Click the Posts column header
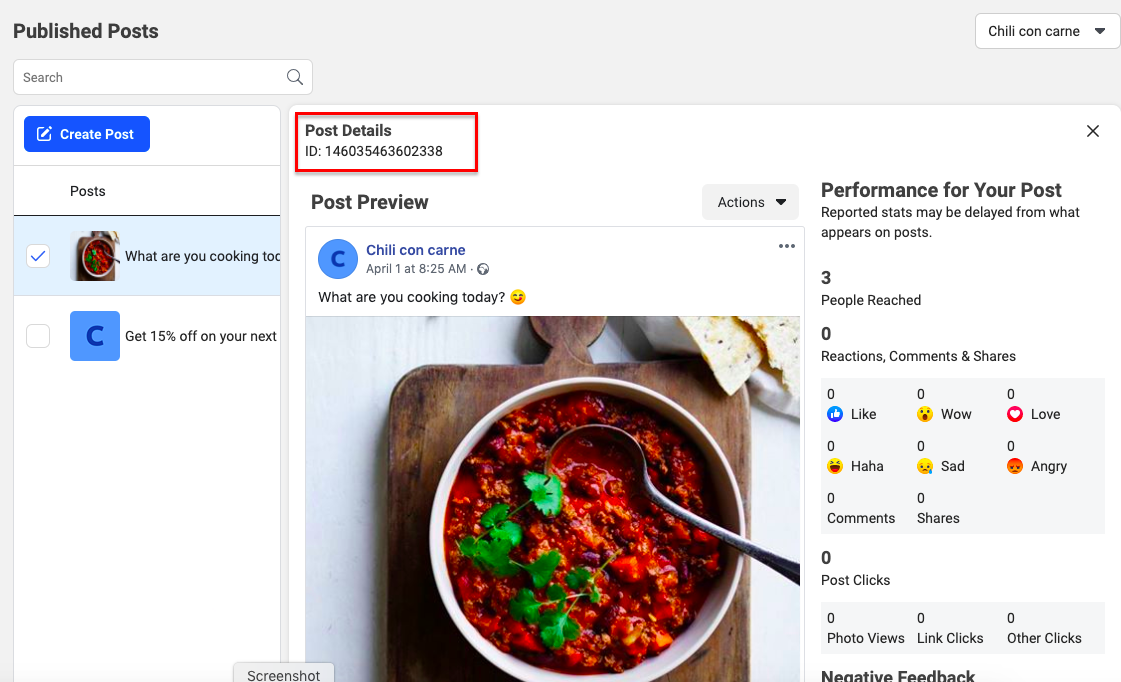1121x682 pixels. tap(87, 191)
